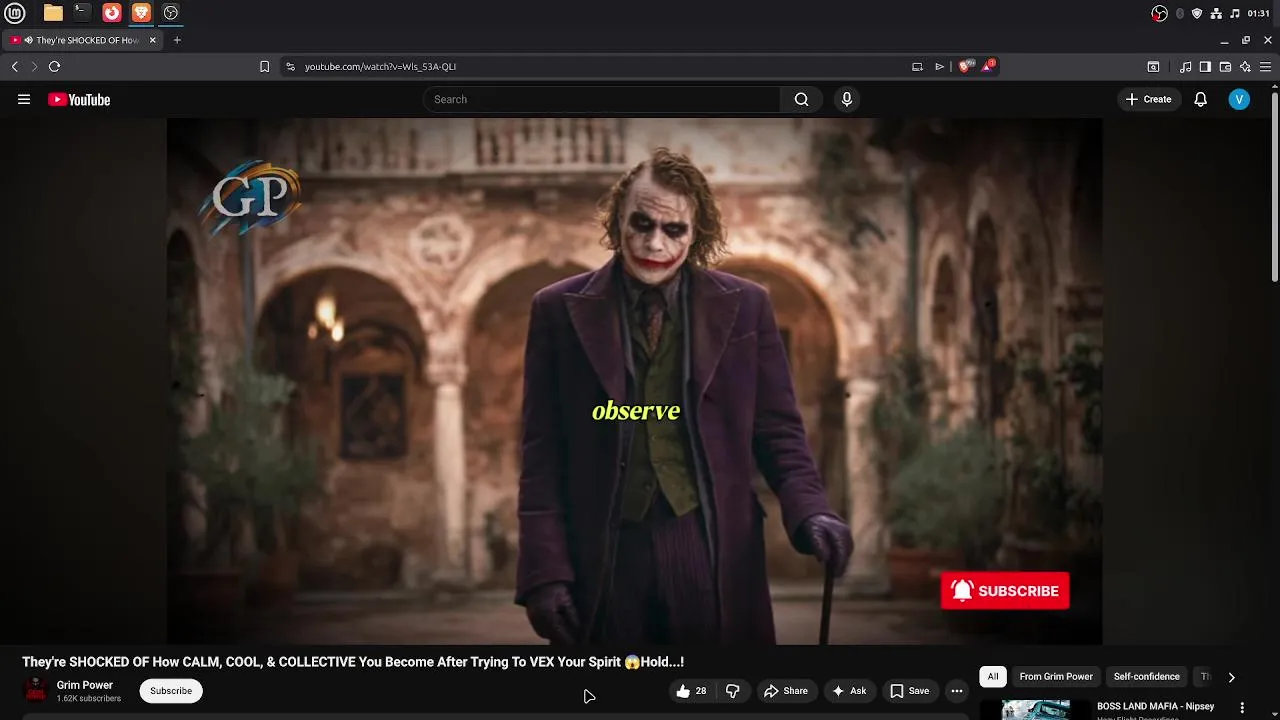
Task: Open site settings icon beside the URL
Action: coord(290,66)
